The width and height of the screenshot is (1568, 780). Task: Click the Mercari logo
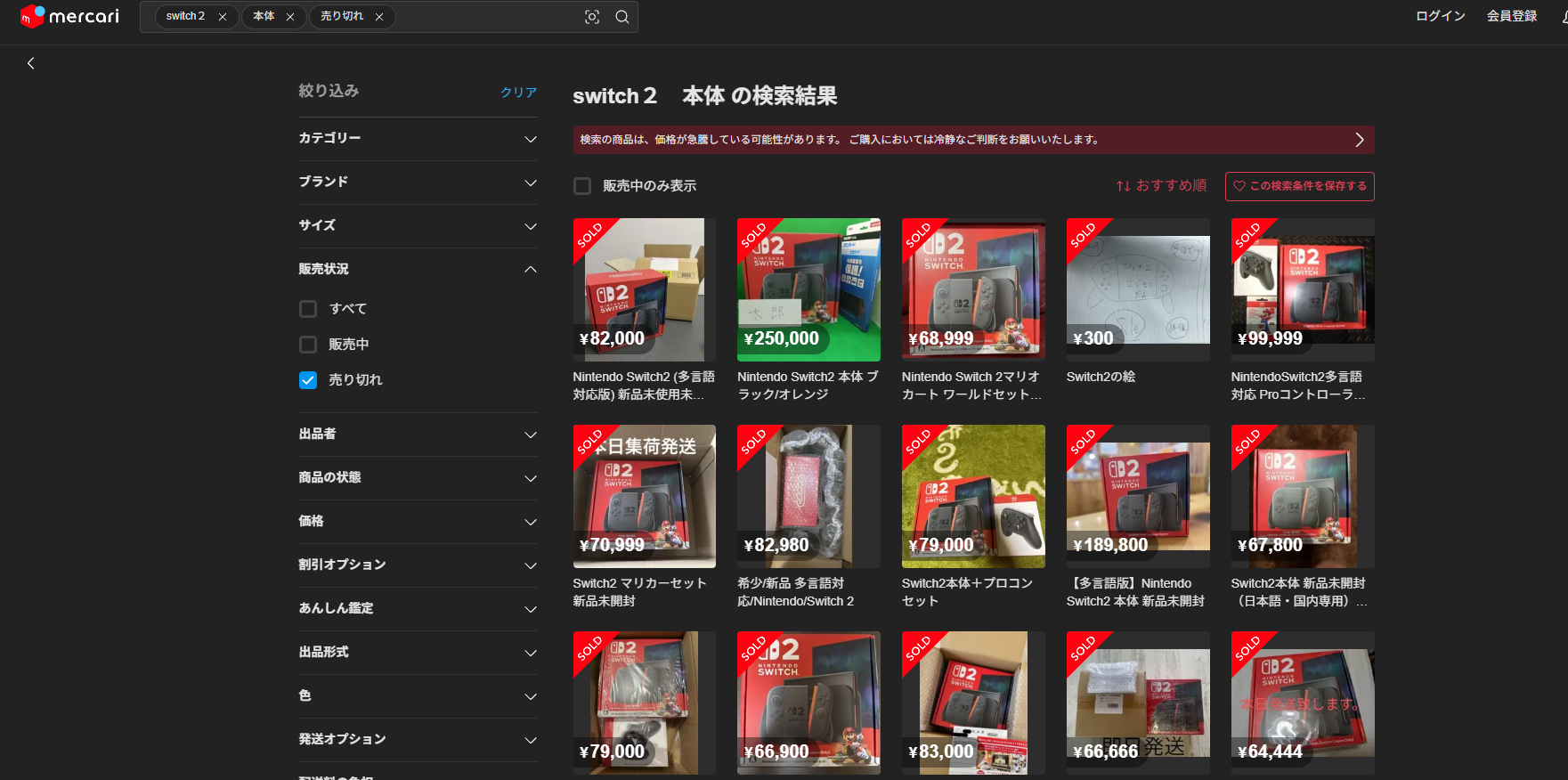pos(69,16)
